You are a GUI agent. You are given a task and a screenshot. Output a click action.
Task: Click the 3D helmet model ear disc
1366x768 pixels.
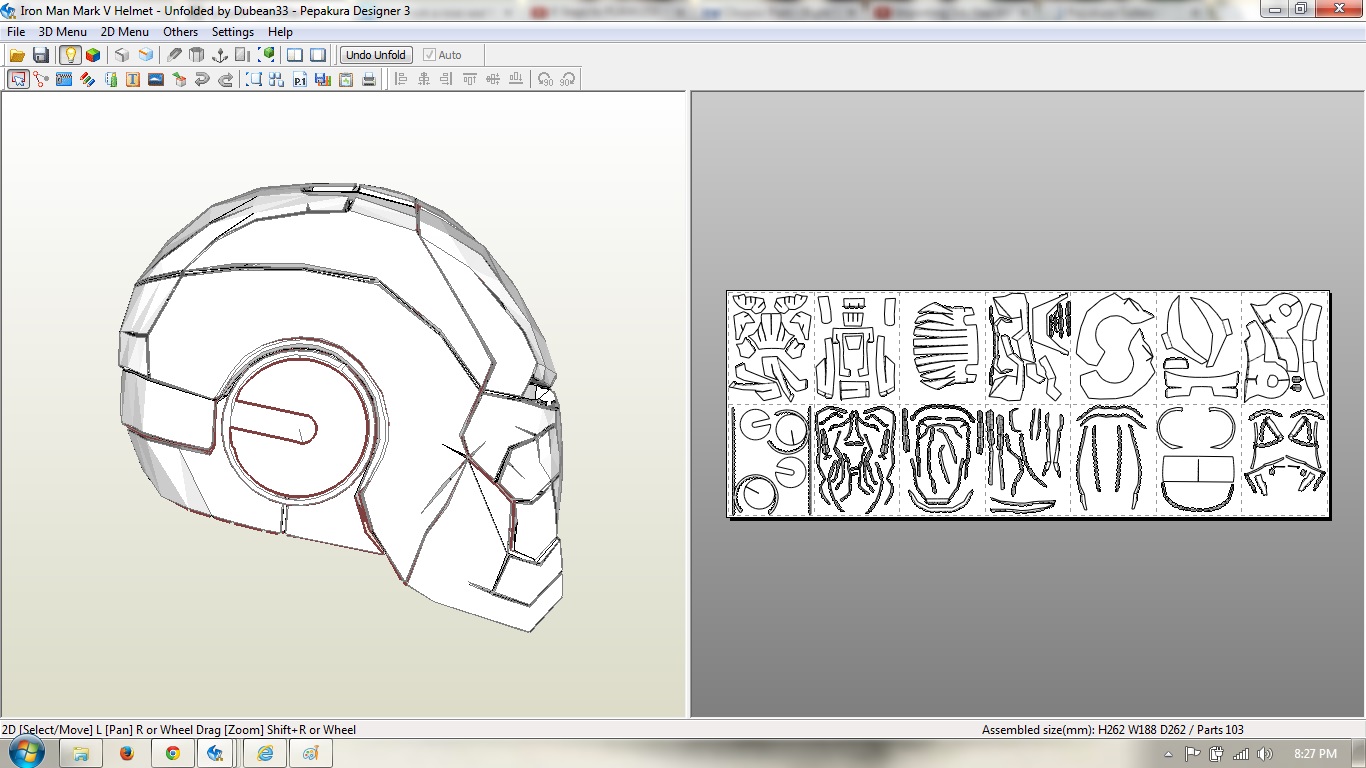pyautogui.click(x=300, y=430)
